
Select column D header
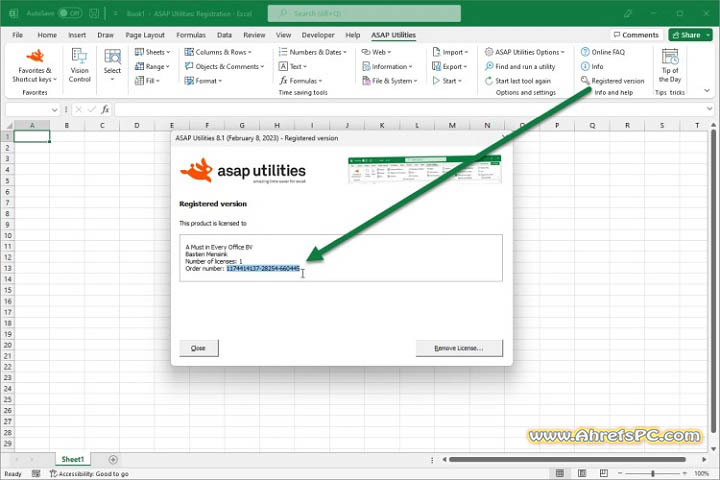point(136,125)
